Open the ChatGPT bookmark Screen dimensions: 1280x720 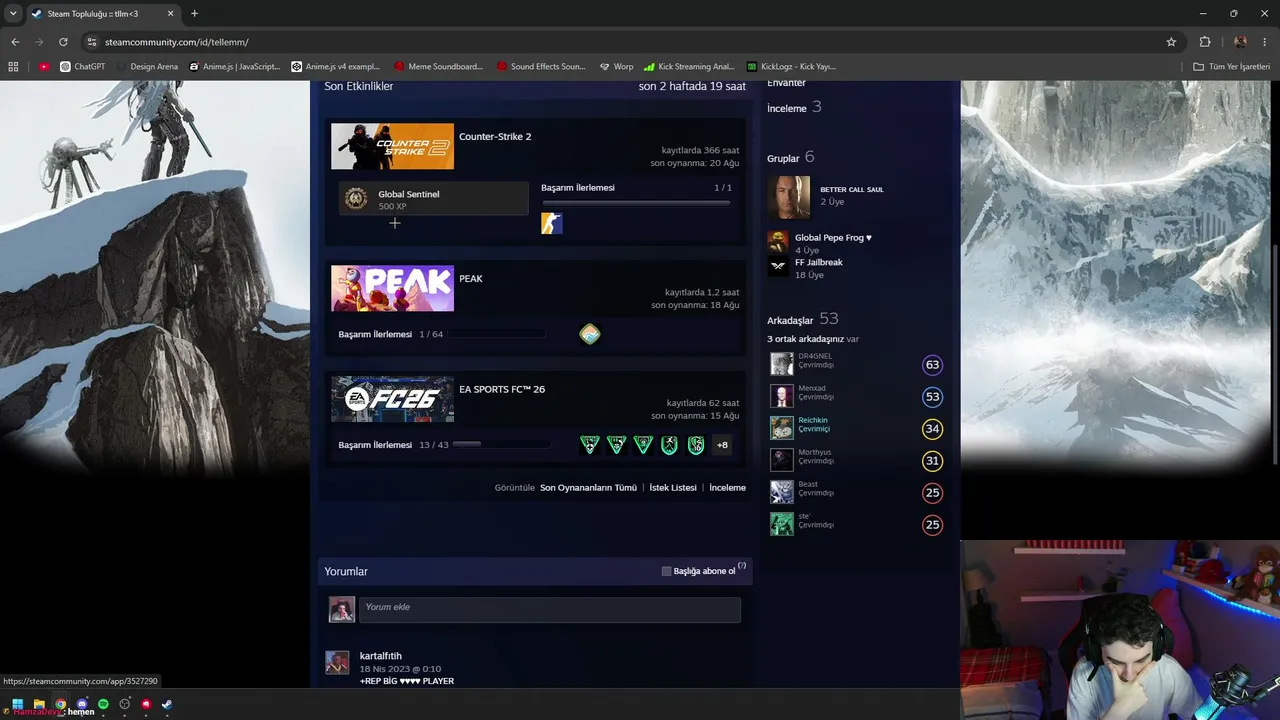pyautogui.click(x=82, y=67)
